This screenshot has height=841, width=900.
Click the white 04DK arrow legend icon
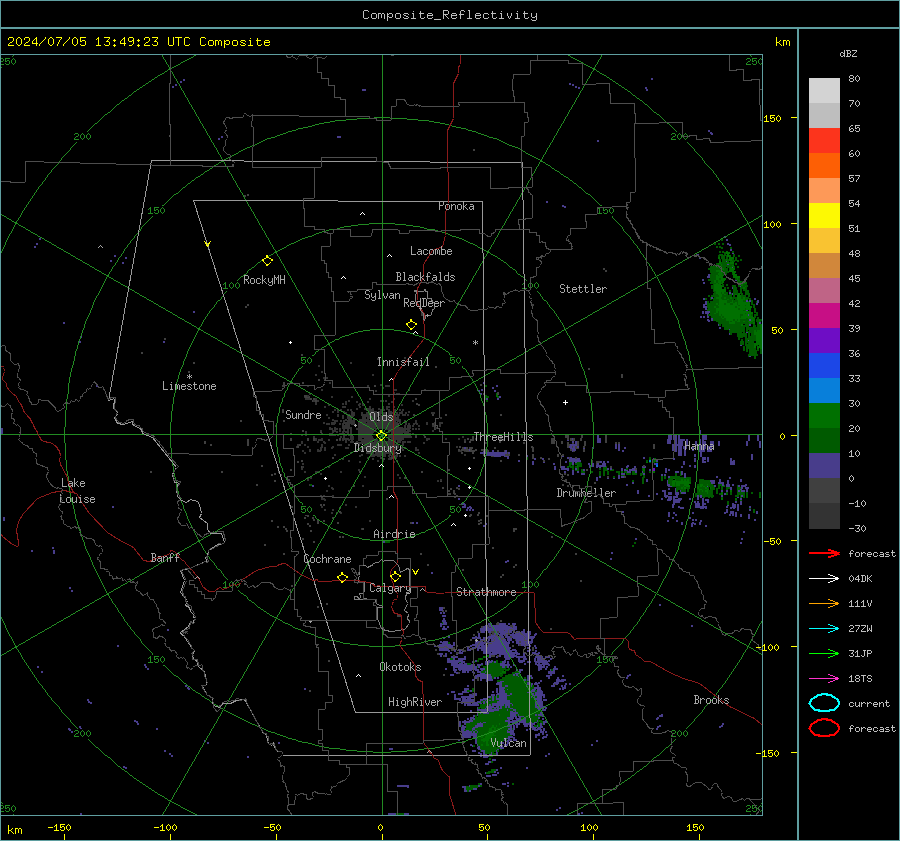(824, 579)
